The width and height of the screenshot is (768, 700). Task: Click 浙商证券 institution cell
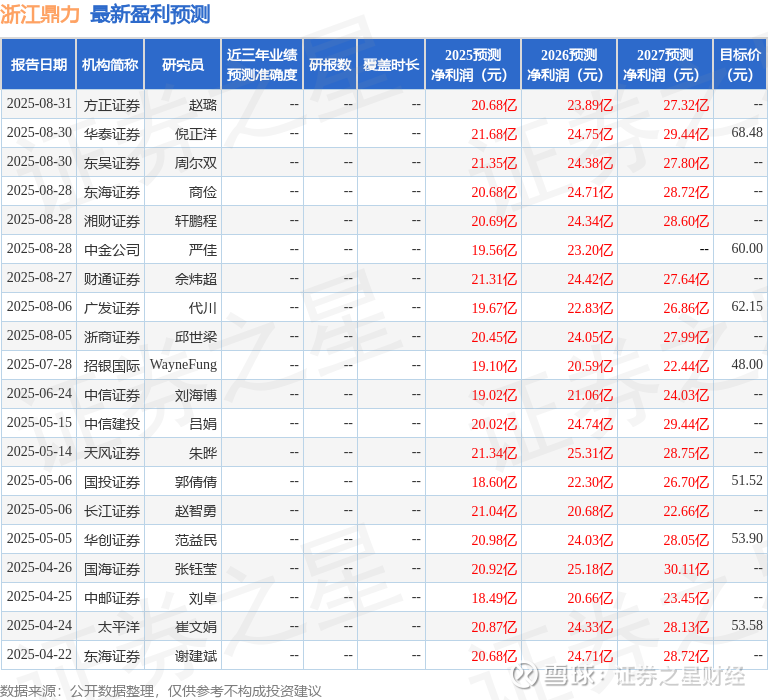coord(112,337)
